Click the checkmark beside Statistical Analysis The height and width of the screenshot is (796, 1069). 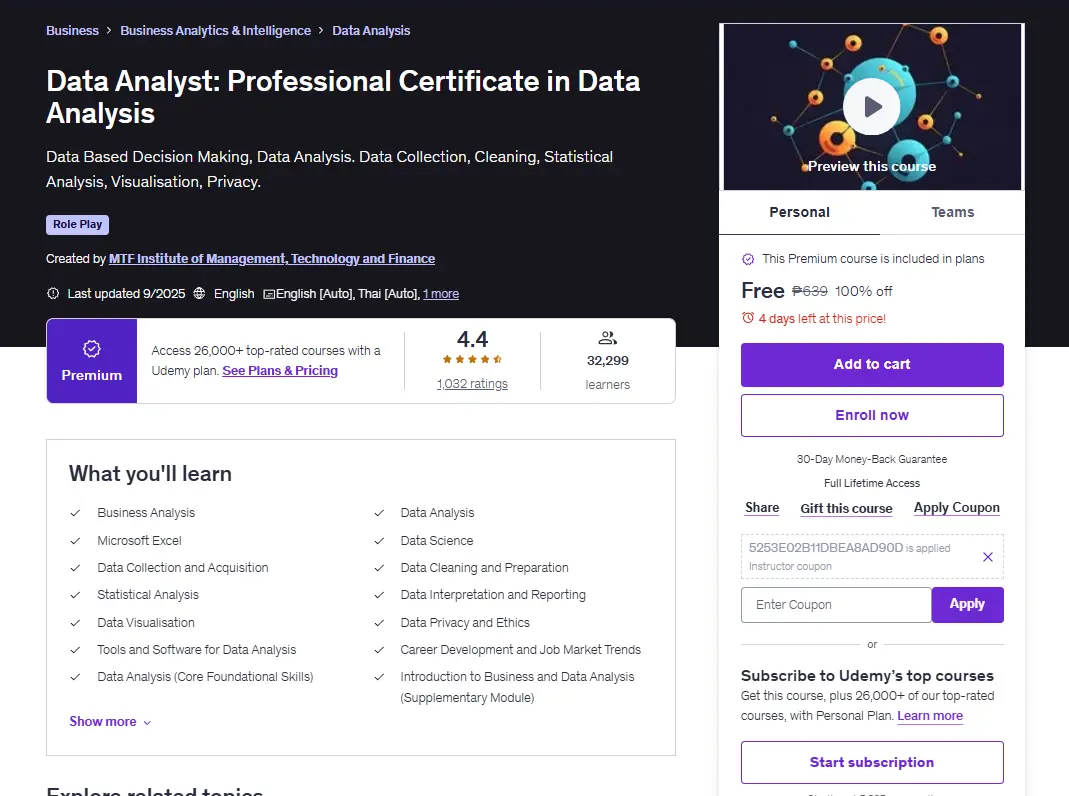click(x=76, y=595)
